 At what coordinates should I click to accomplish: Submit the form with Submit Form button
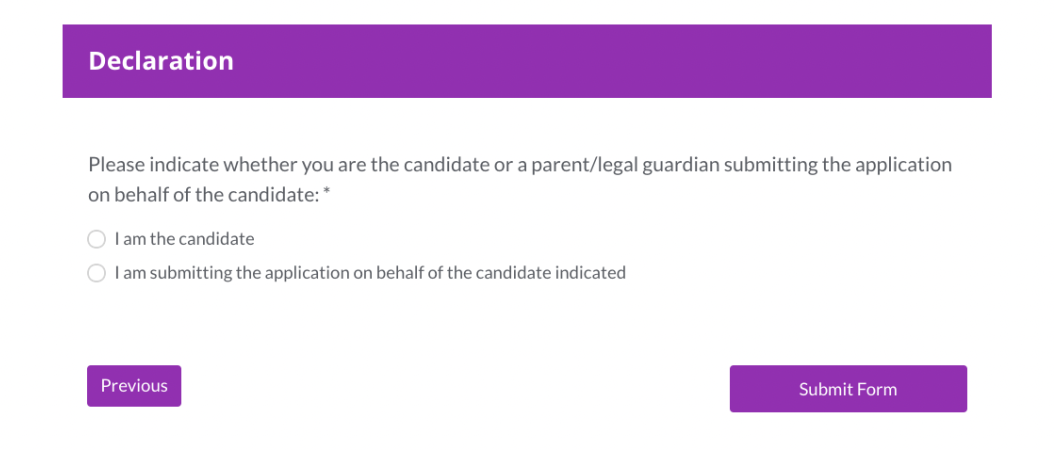pos(848,389)
